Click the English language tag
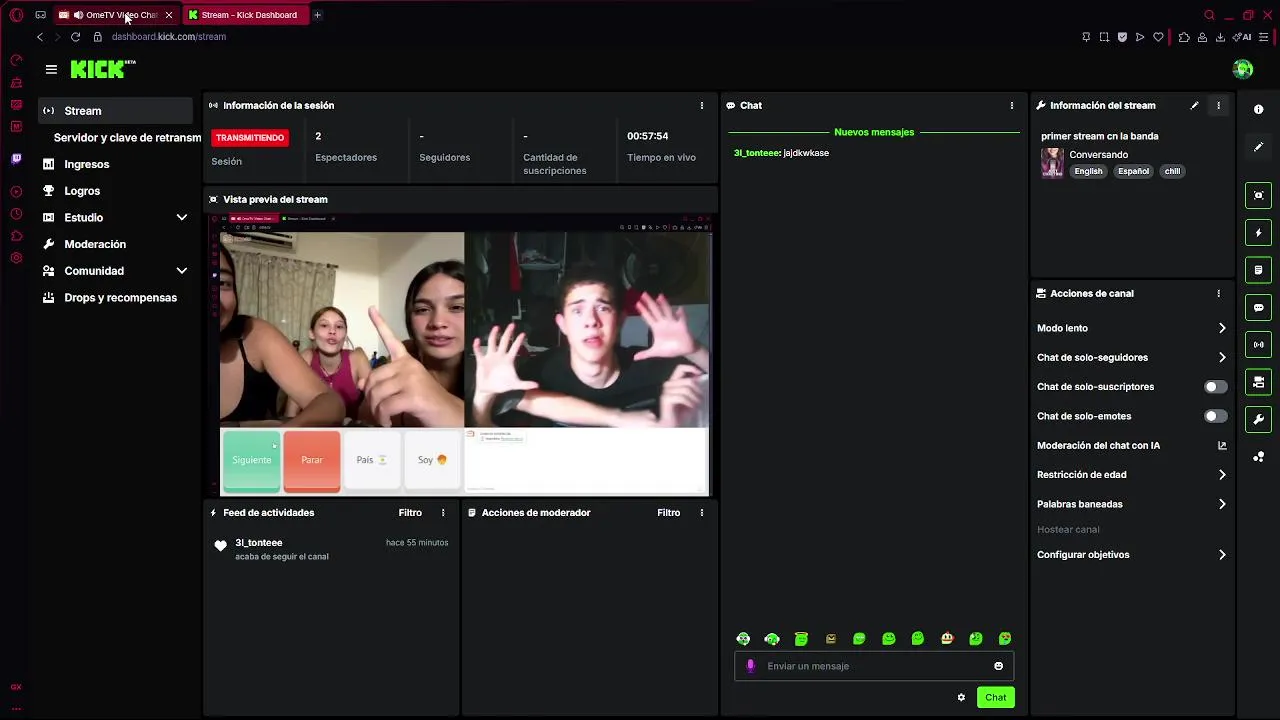Viewport: 1280px width, 720px height. 1088,171
